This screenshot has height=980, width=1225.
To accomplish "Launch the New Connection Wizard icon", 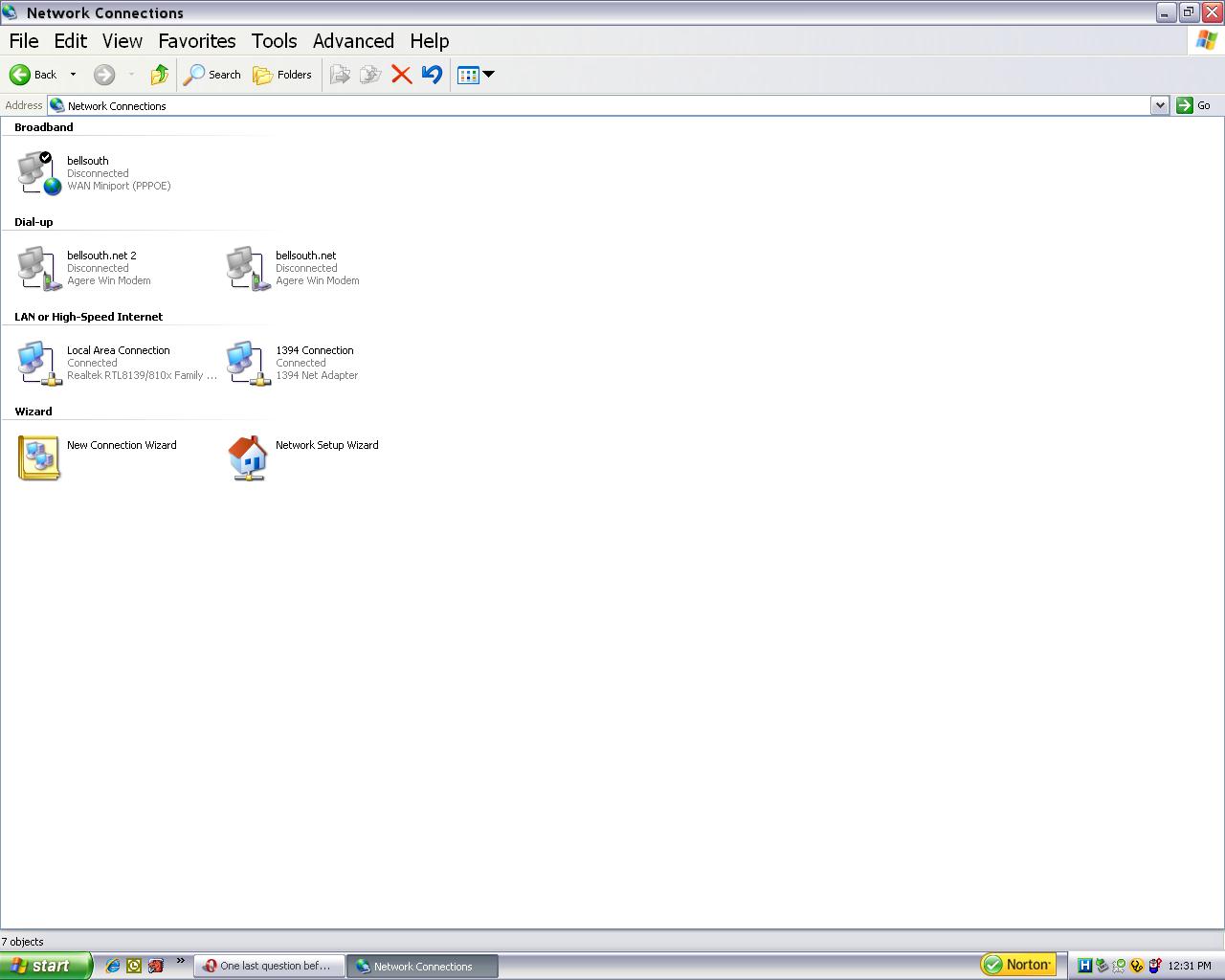I will click(x=39, y=457).
